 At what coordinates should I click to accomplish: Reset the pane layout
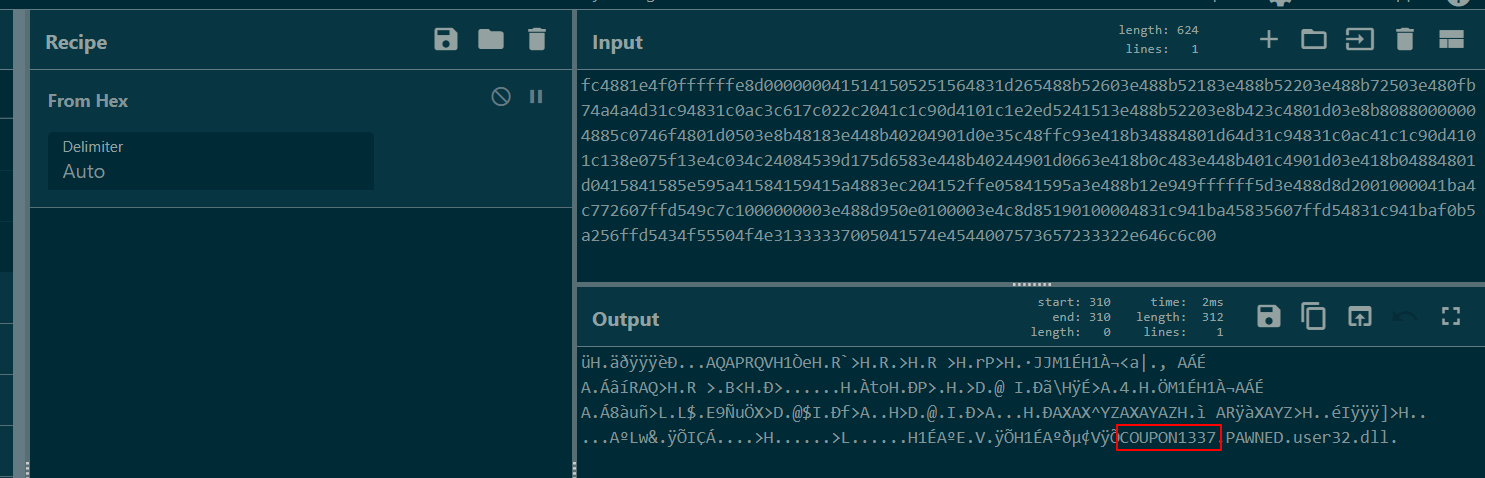(1450, 40)
